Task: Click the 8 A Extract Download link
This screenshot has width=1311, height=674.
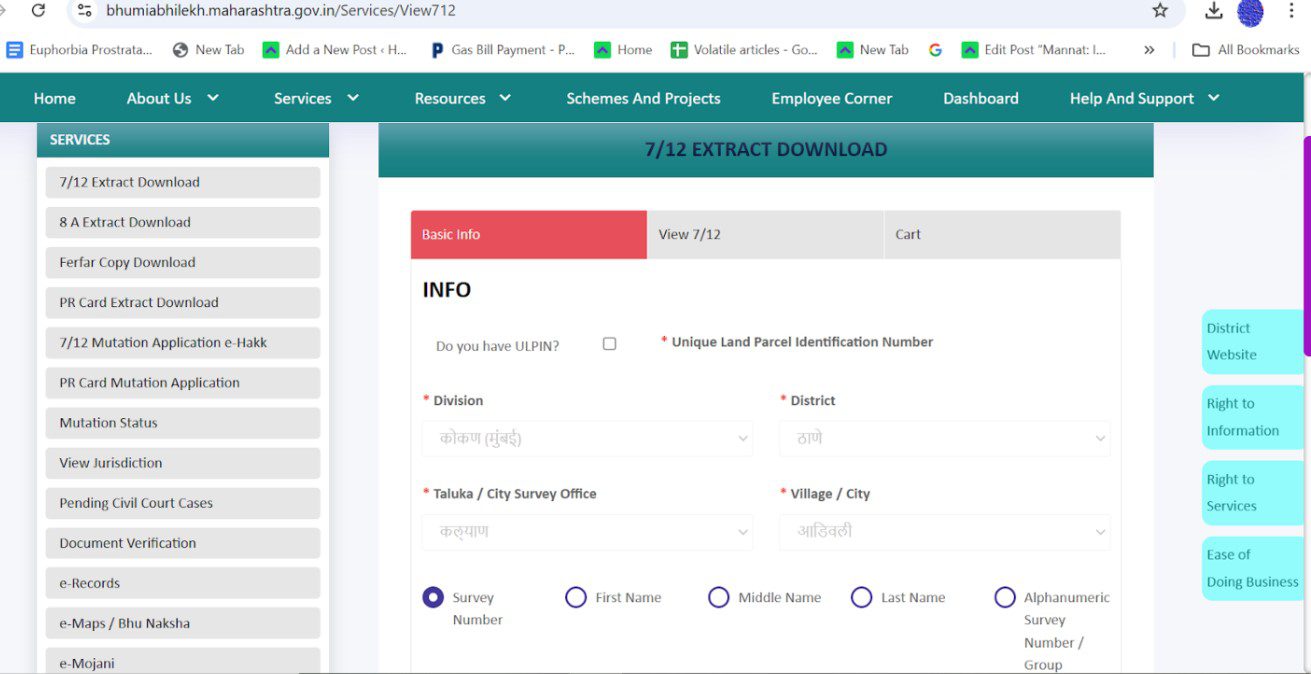Action: 182,222
